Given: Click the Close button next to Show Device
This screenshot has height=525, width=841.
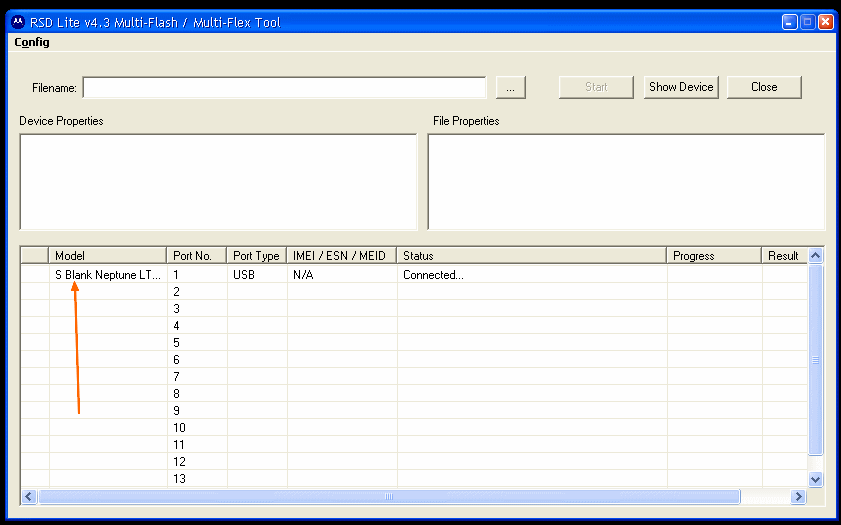Looking at the screenshot, I should (x=764, y=87).
